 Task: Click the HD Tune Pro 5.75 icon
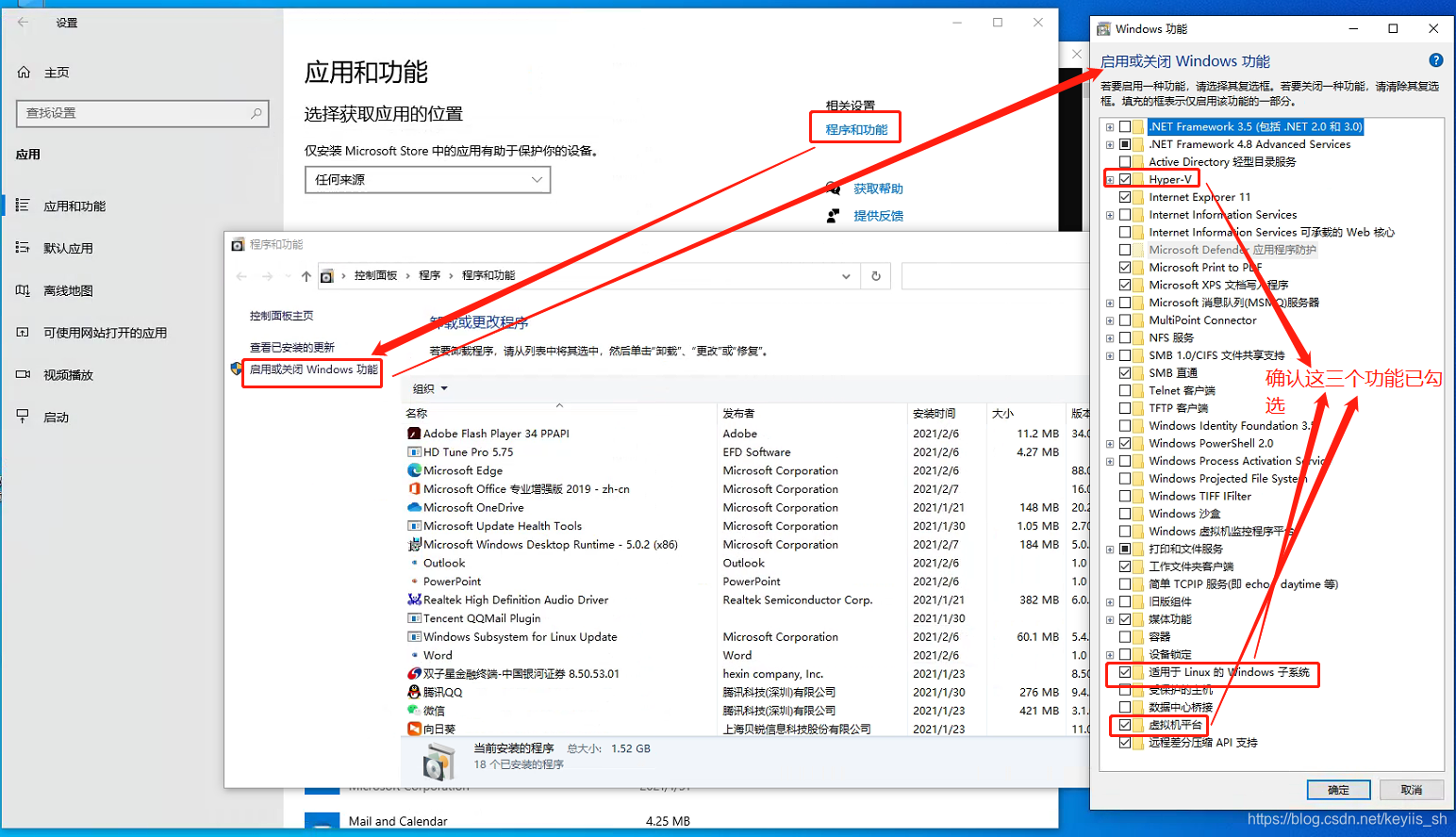pos(414,452)
